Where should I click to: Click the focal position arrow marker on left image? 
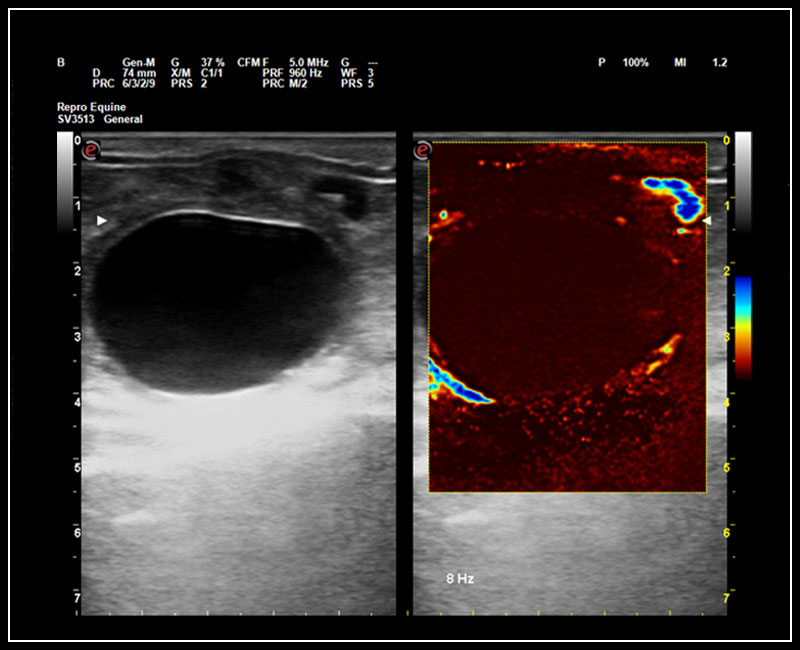(x=99, y=219)
